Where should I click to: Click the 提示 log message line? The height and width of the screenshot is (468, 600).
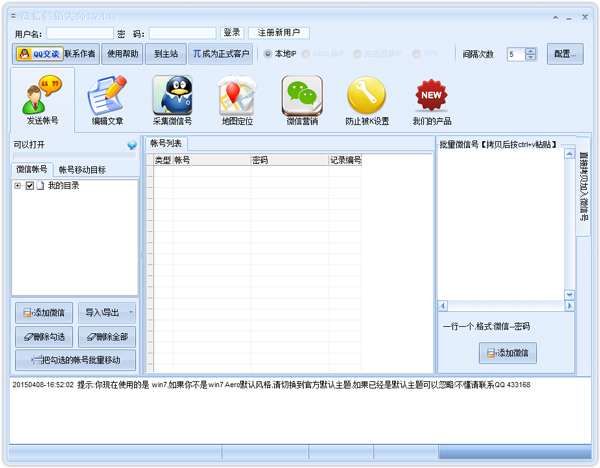click(x=271, y=385)
